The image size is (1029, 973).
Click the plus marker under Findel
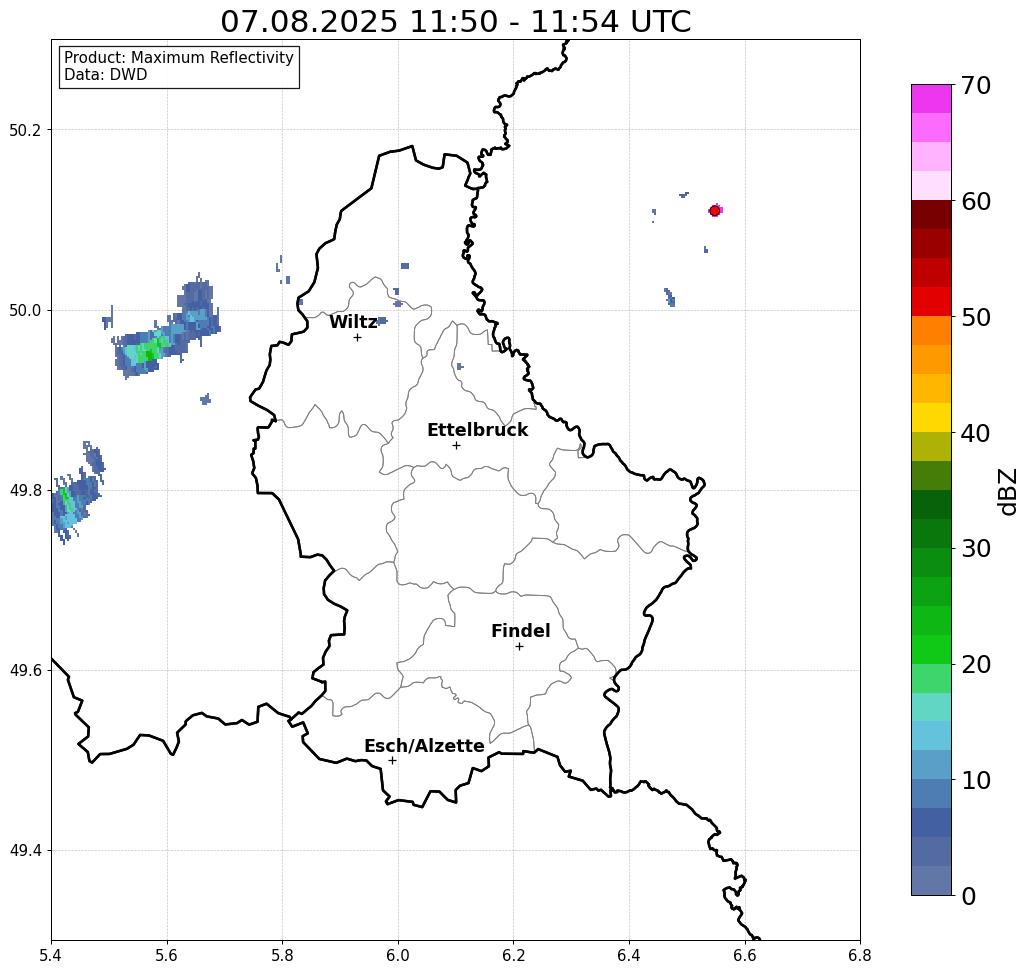[519, 646]
